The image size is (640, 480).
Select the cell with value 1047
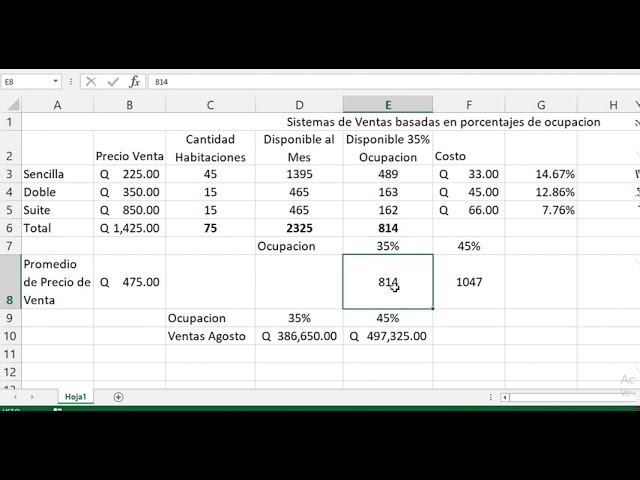(468, 282)
